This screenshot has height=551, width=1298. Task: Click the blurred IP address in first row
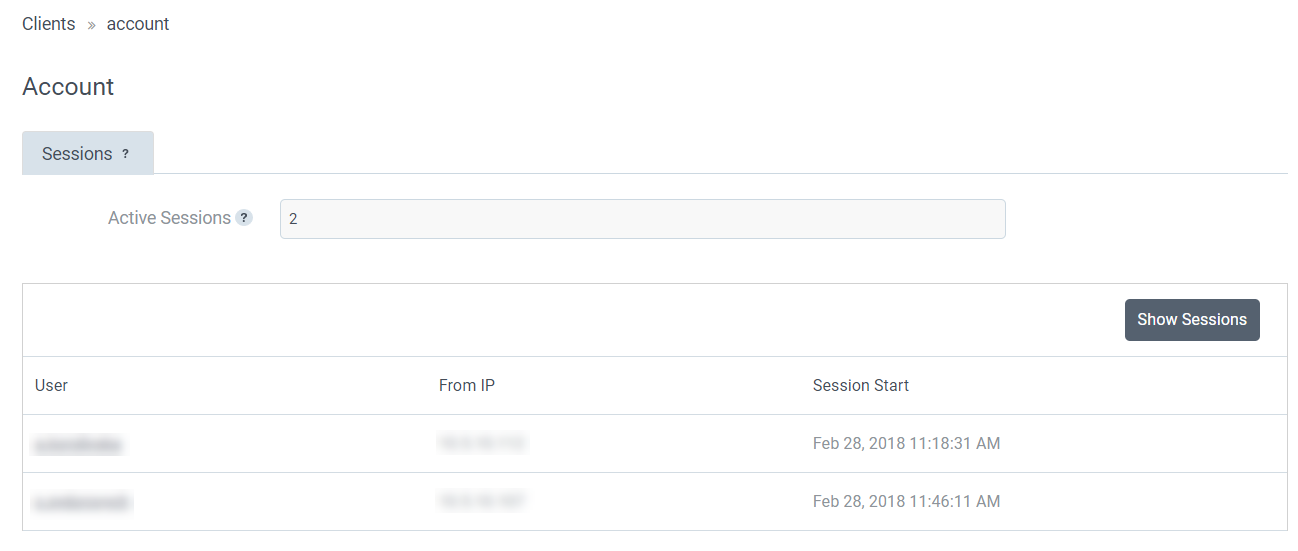tap(482, 443)
